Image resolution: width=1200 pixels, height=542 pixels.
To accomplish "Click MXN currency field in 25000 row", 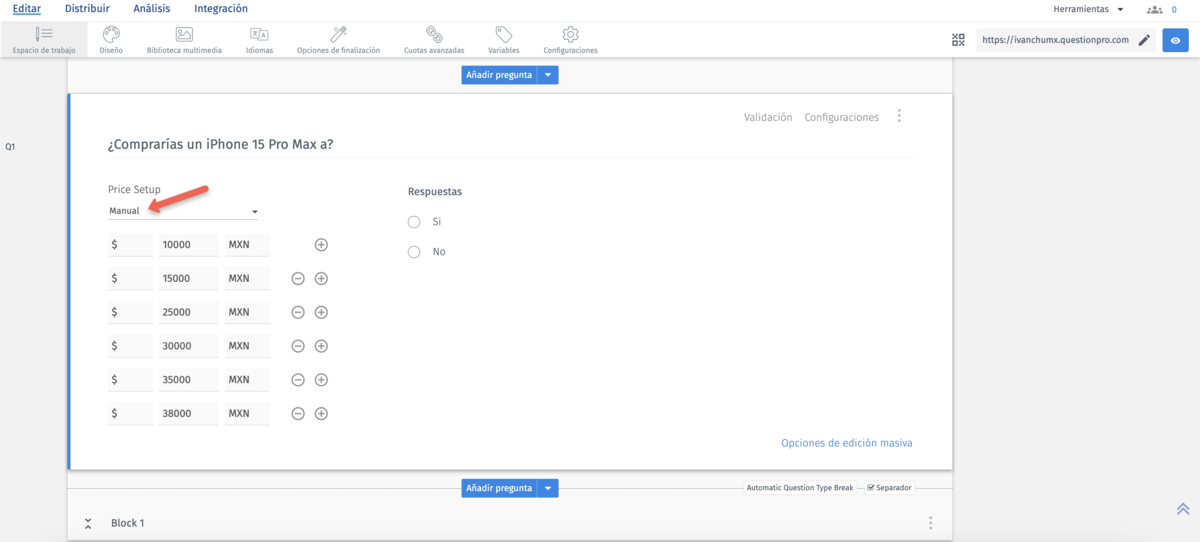I will click(247, 312).
